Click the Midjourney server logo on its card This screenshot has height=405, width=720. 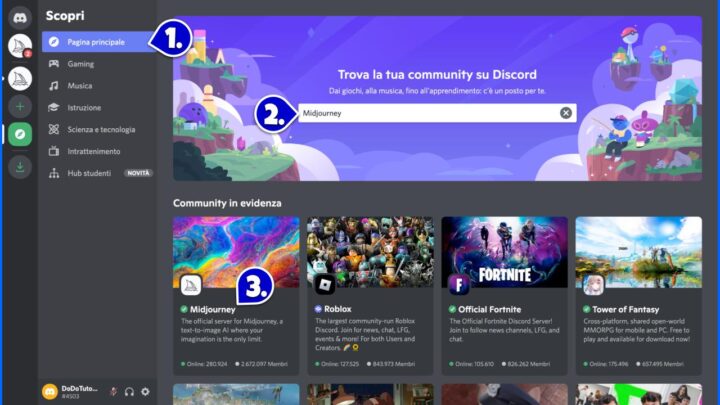(191, 285)
